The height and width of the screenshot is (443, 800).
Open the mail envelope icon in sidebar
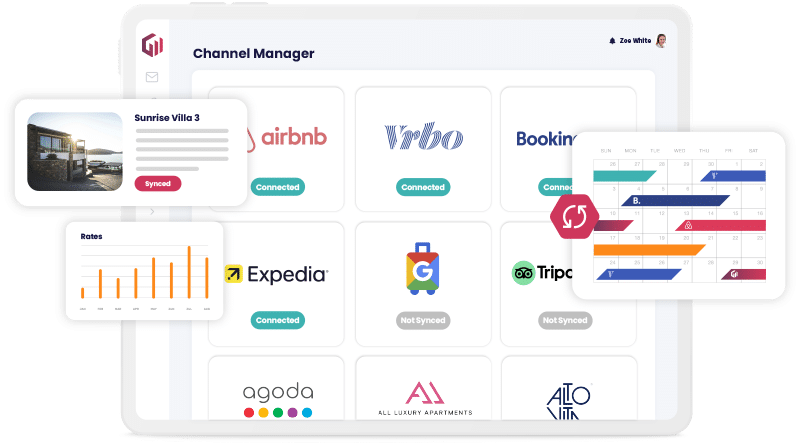(152, 77)
